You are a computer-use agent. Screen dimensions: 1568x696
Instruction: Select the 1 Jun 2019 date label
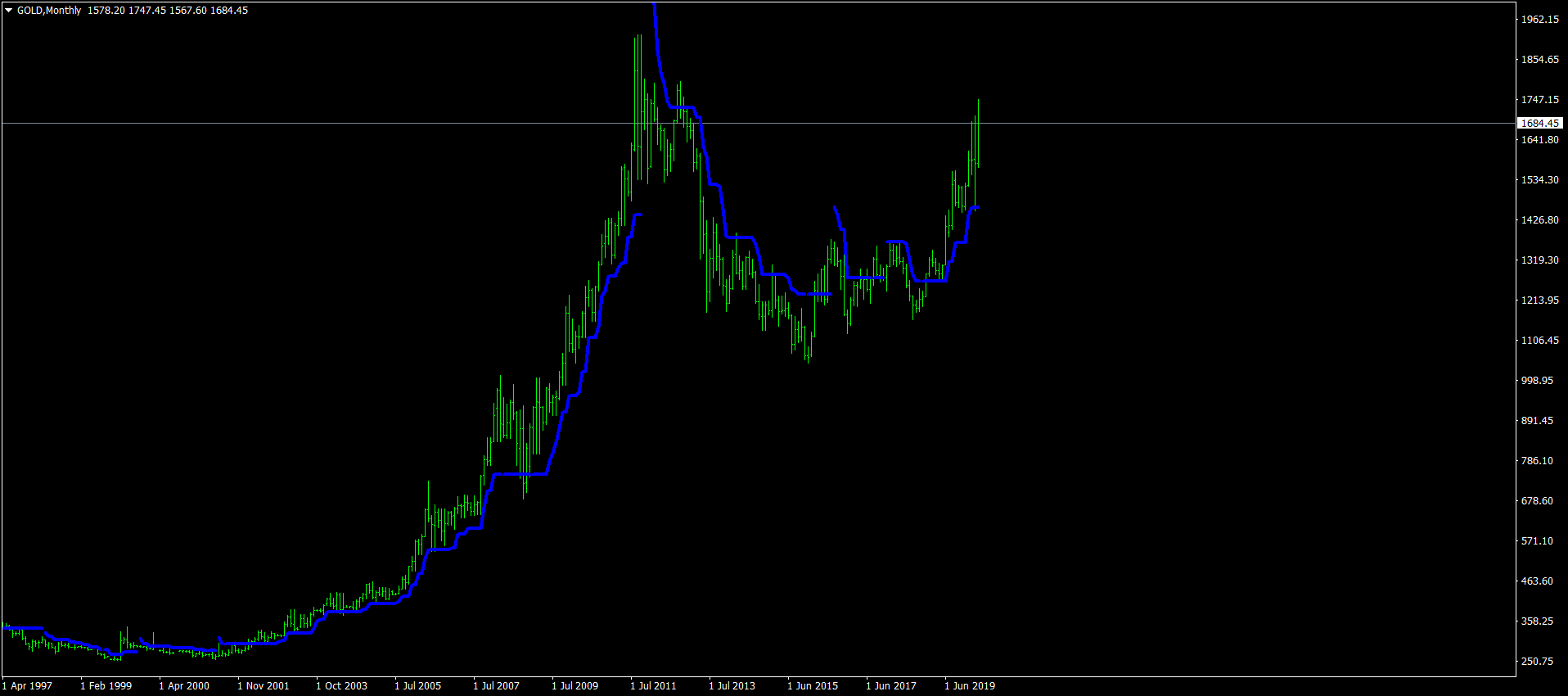tap(970, 686)
